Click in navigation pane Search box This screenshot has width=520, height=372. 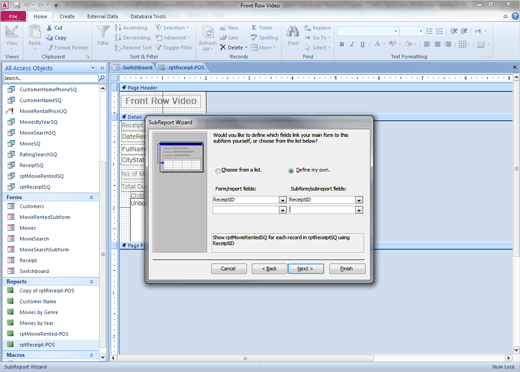[x=51, y=78]
